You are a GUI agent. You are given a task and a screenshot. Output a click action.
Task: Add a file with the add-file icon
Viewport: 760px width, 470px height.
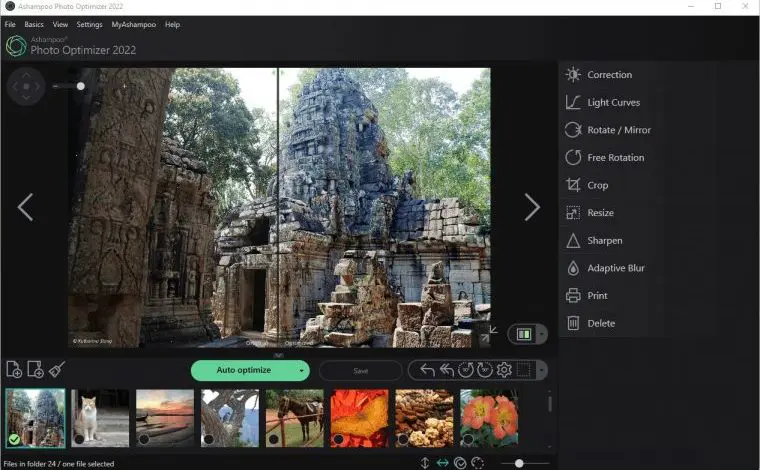[x=14, y=370]
